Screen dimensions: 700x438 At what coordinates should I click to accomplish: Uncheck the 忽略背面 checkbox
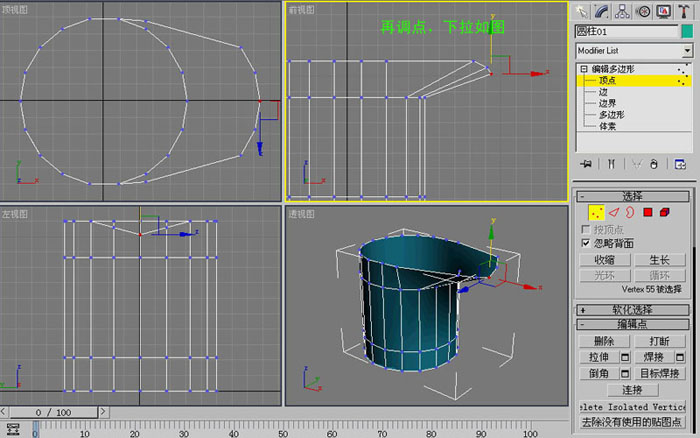[586, 243]
